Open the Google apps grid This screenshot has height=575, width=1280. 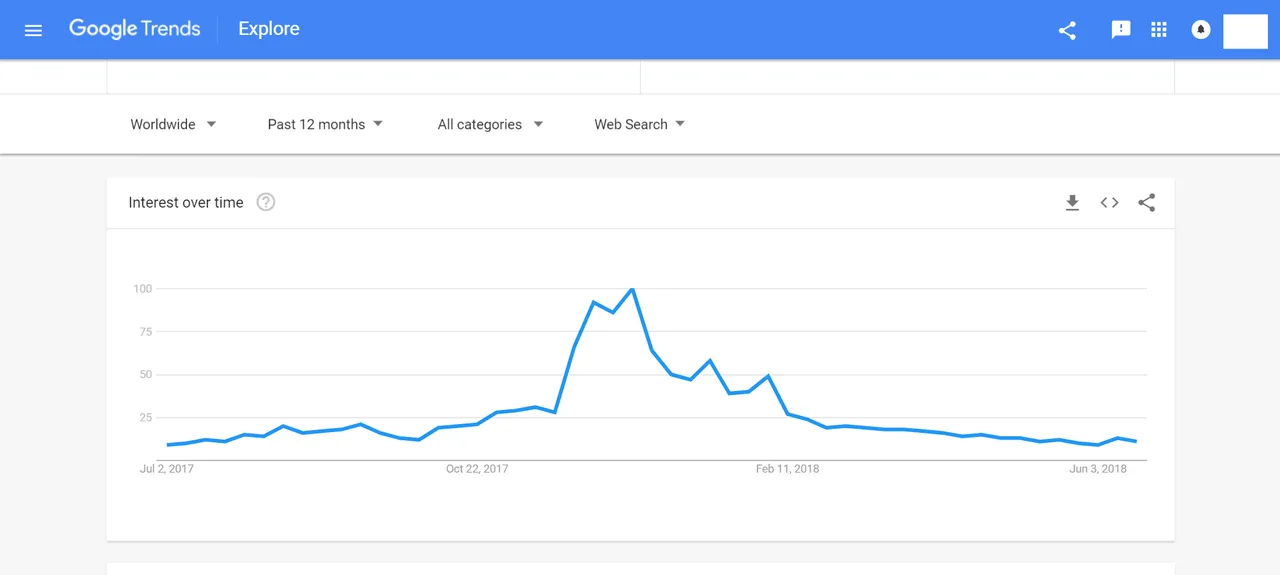1159,30
